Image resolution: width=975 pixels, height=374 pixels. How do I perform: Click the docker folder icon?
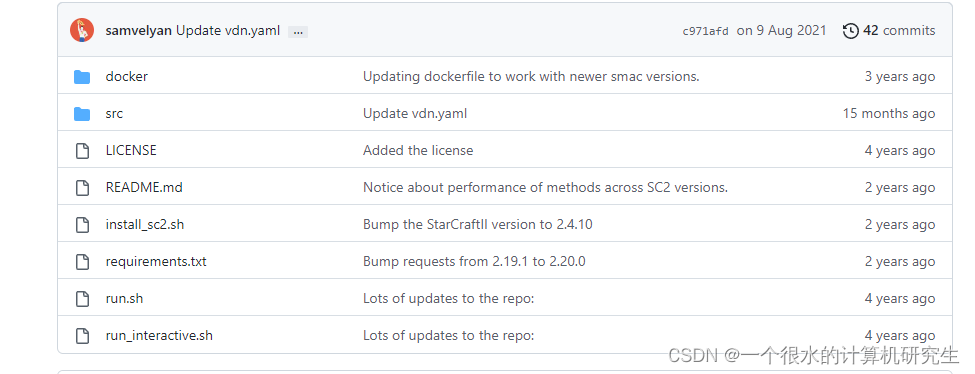click(82, 77)
